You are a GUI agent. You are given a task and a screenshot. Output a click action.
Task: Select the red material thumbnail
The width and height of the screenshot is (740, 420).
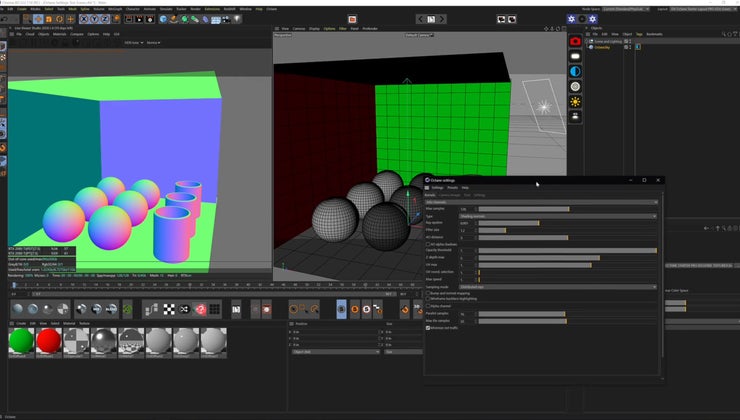(x=49, y=341)
